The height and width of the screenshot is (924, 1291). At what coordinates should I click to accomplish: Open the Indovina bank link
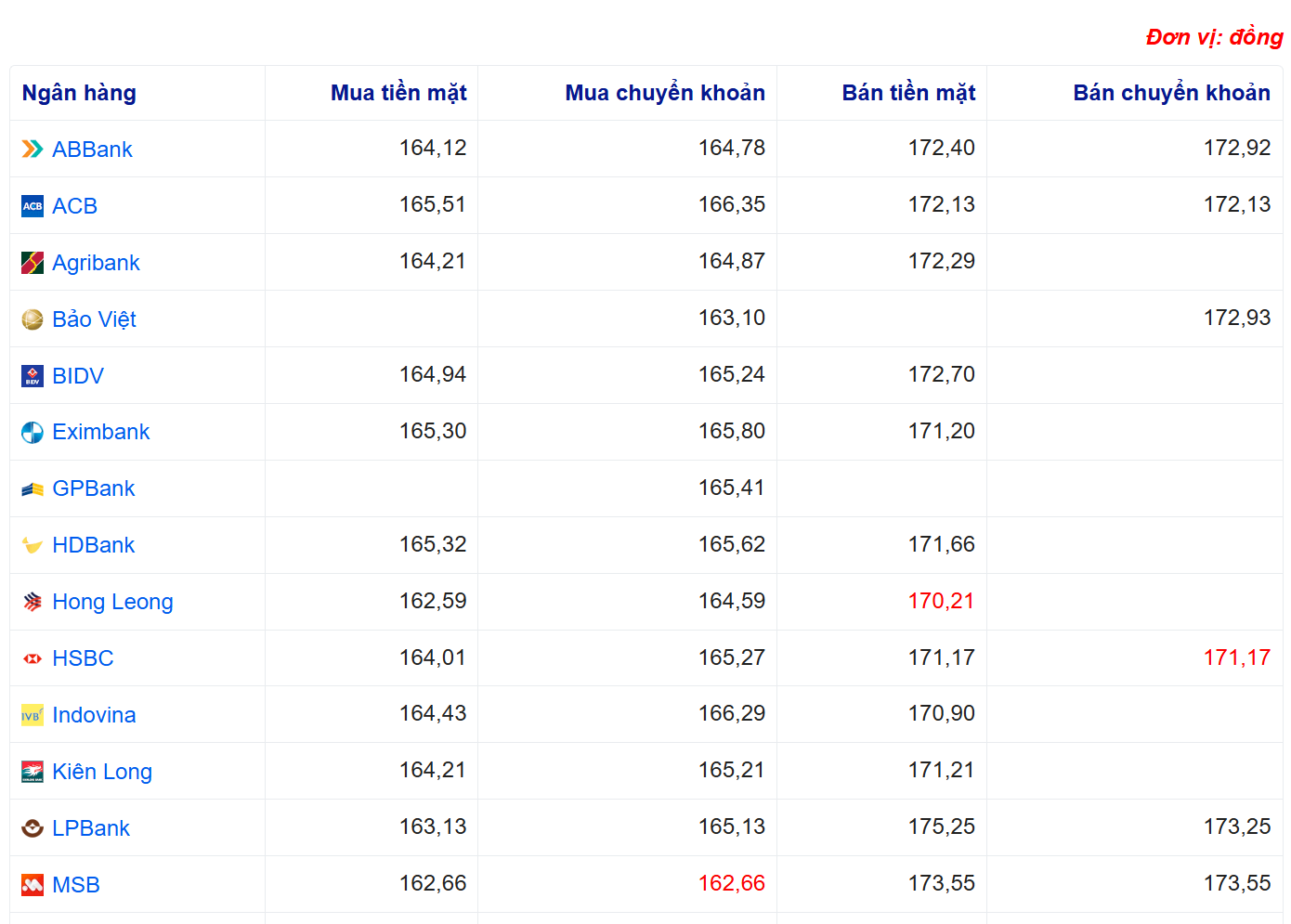click(x=94, y=715)
